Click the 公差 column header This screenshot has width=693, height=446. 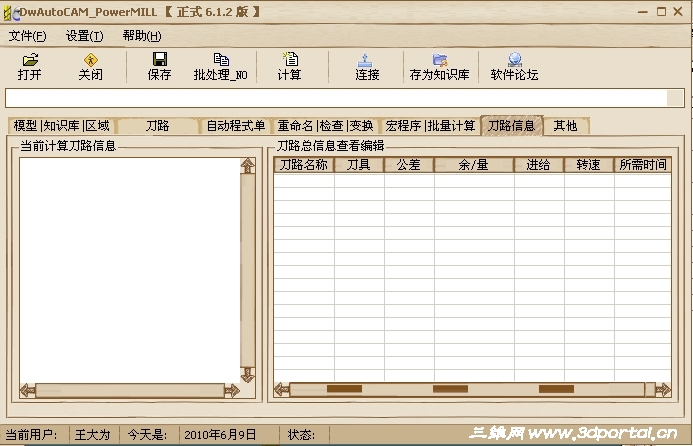(409, 165)
